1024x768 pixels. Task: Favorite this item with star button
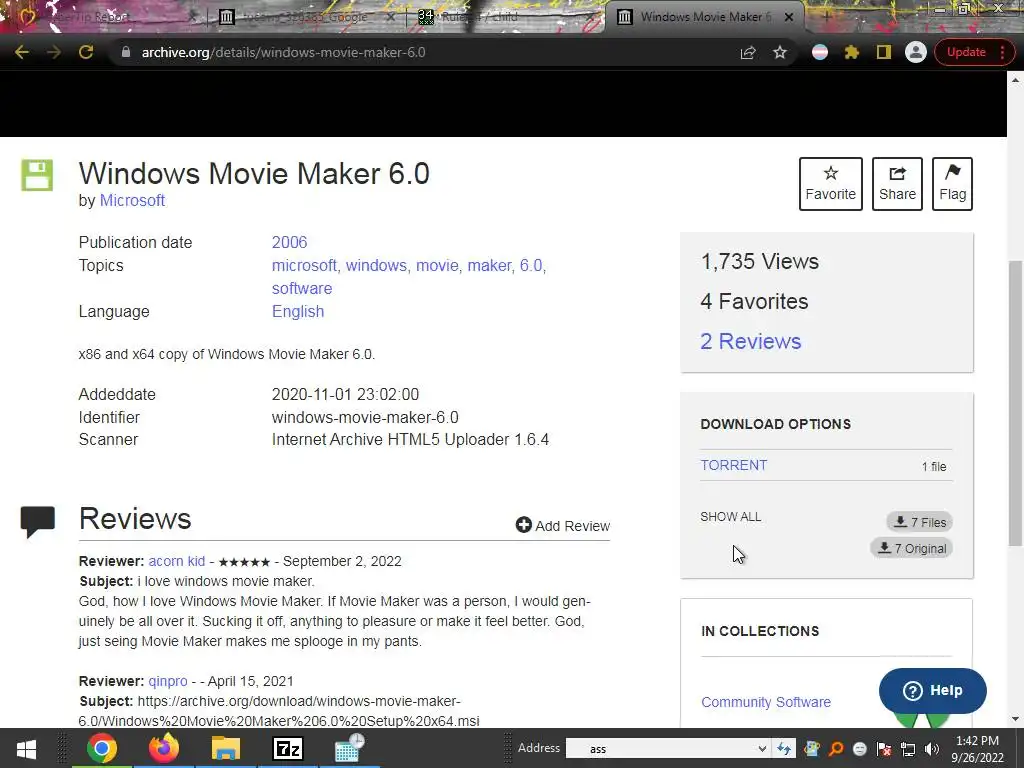point(831,184)
